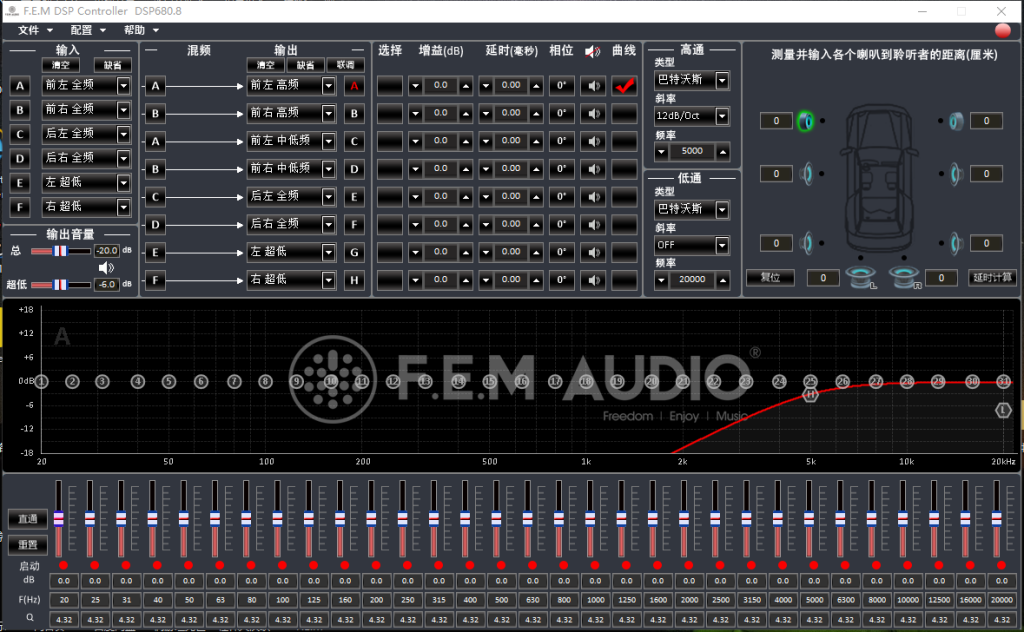Tick the 选择 box for output channel A
The height and width of the screenshot is (632, 1024).
390,86
